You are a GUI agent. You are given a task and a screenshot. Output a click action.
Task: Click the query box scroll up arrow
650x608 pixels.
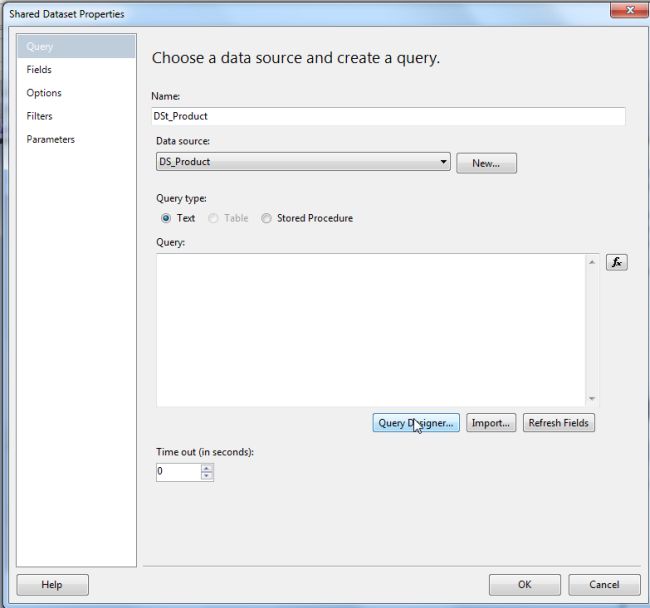pos(592,262)
